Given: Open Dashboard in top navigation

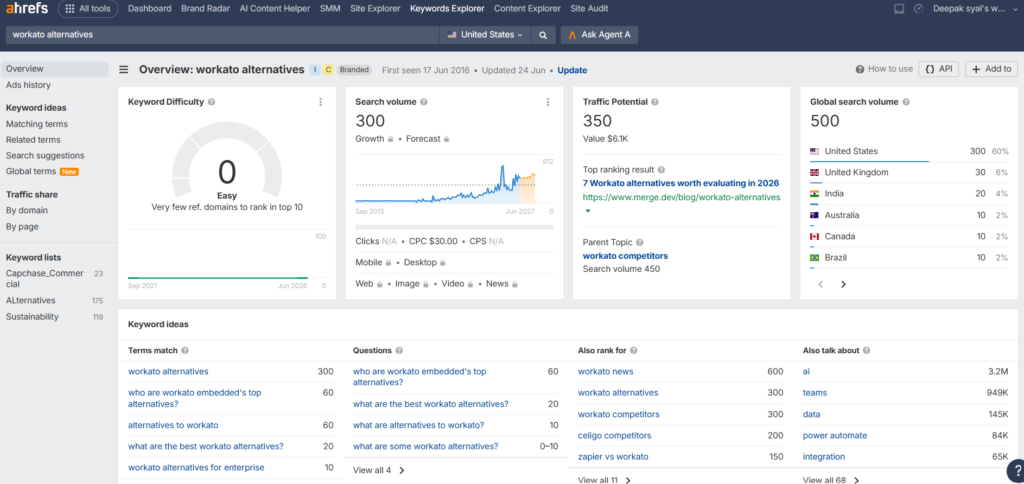Looking at the screenshot, I should (150, 8).
